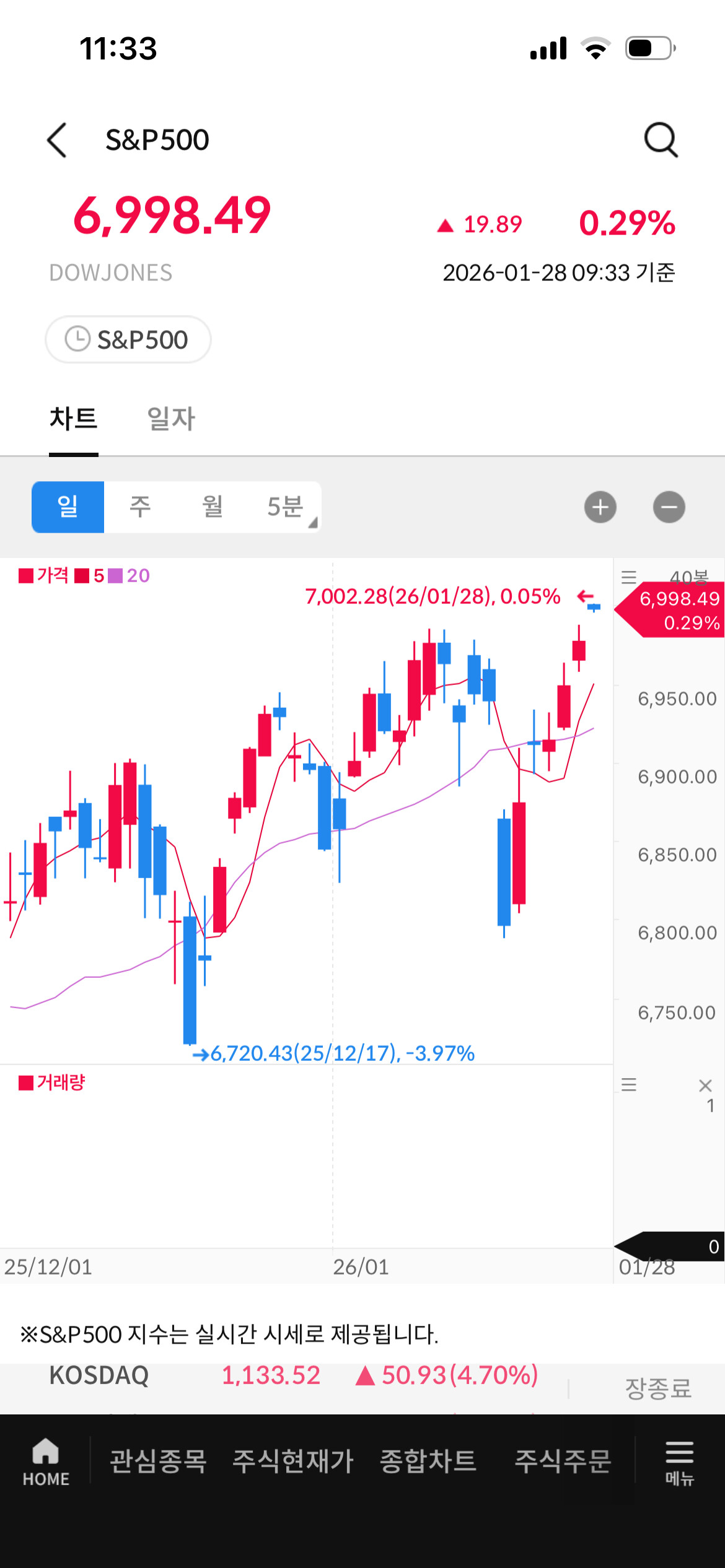725x1568 pixels.
Task: Open volume panel settings lines icon
Action: tap(629, 1084)
